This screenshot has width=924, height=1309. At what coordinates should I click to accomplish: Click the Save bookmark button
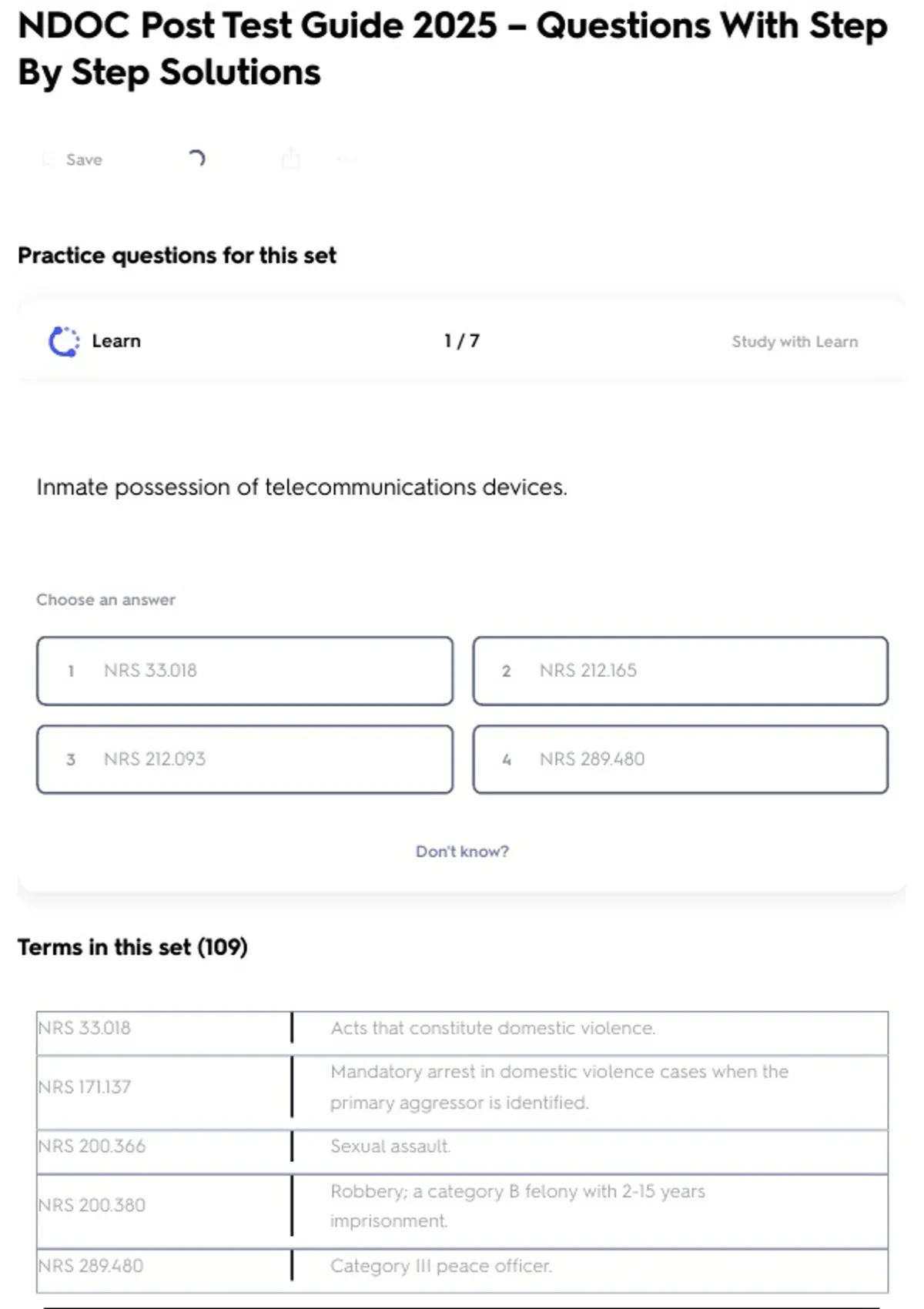point(74,159)
